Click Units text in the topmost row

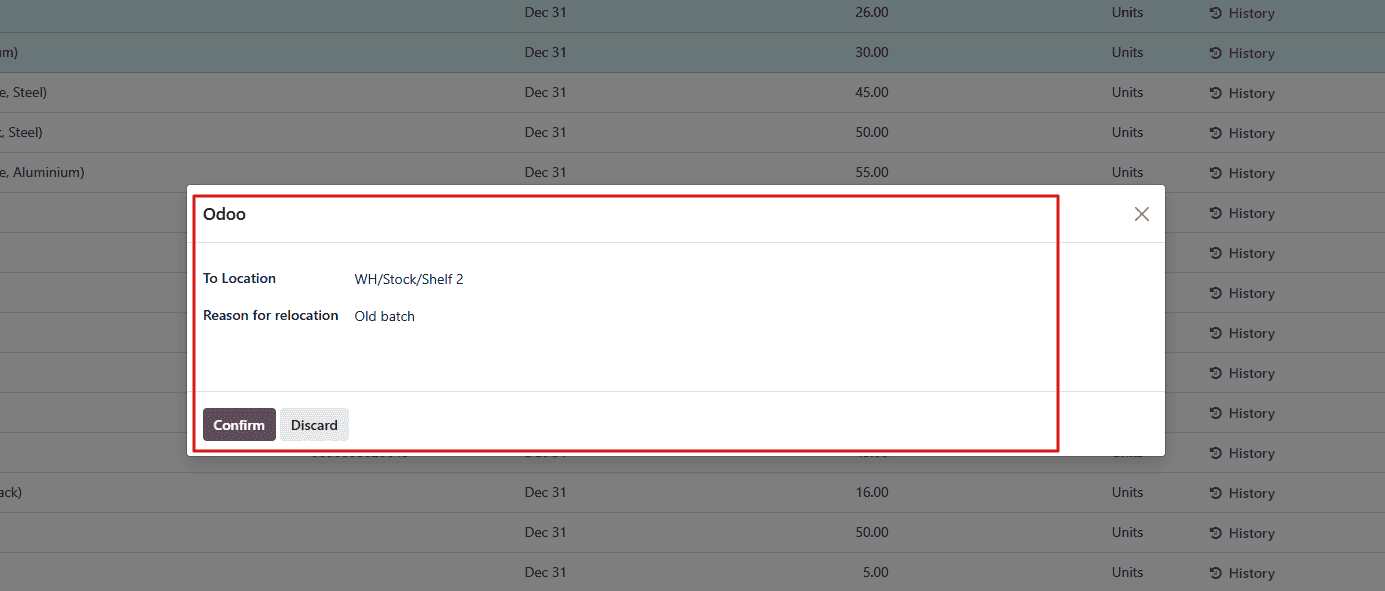point(1127,12)
